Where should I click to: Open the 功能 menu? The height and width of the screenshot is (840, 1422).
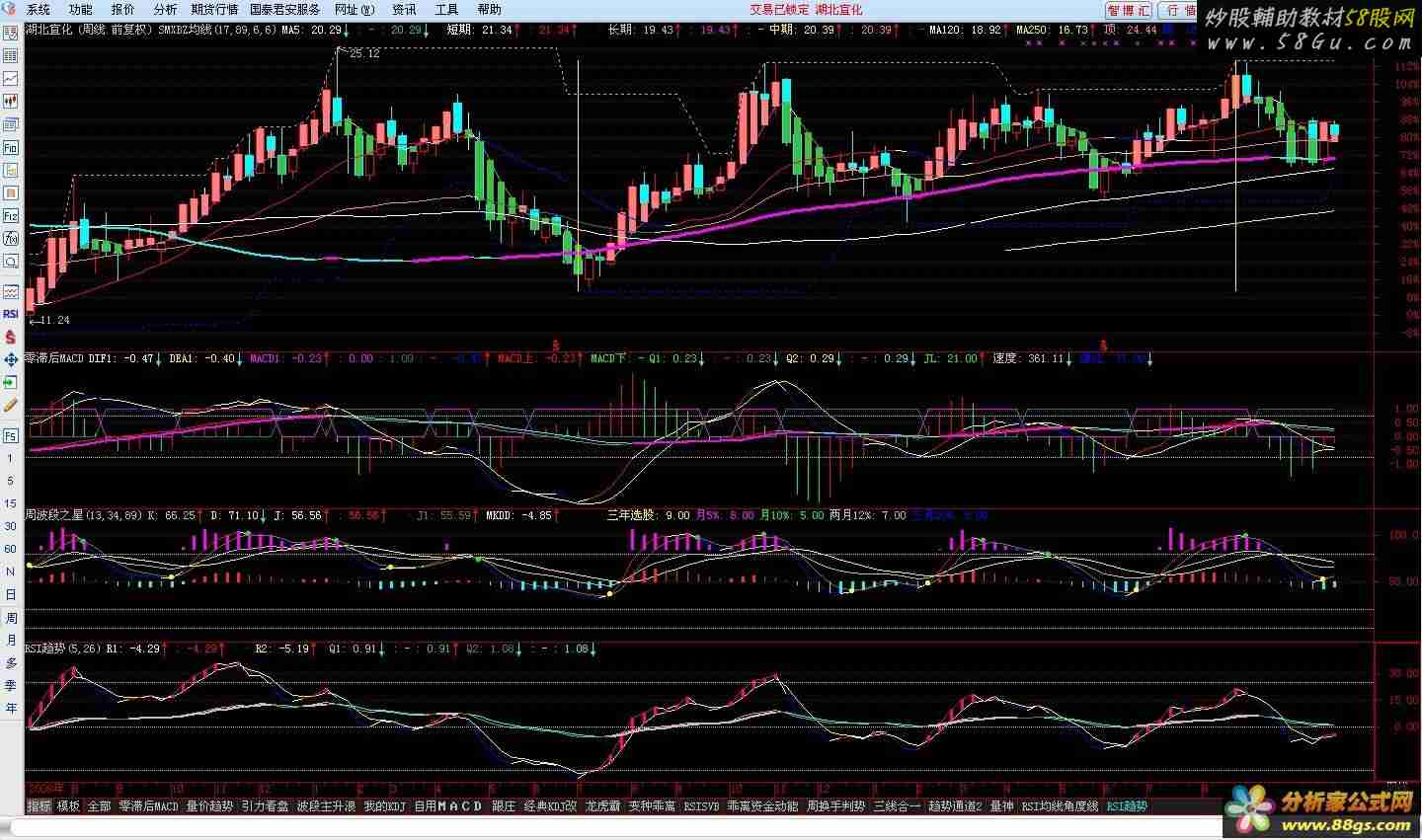point(81,10)
